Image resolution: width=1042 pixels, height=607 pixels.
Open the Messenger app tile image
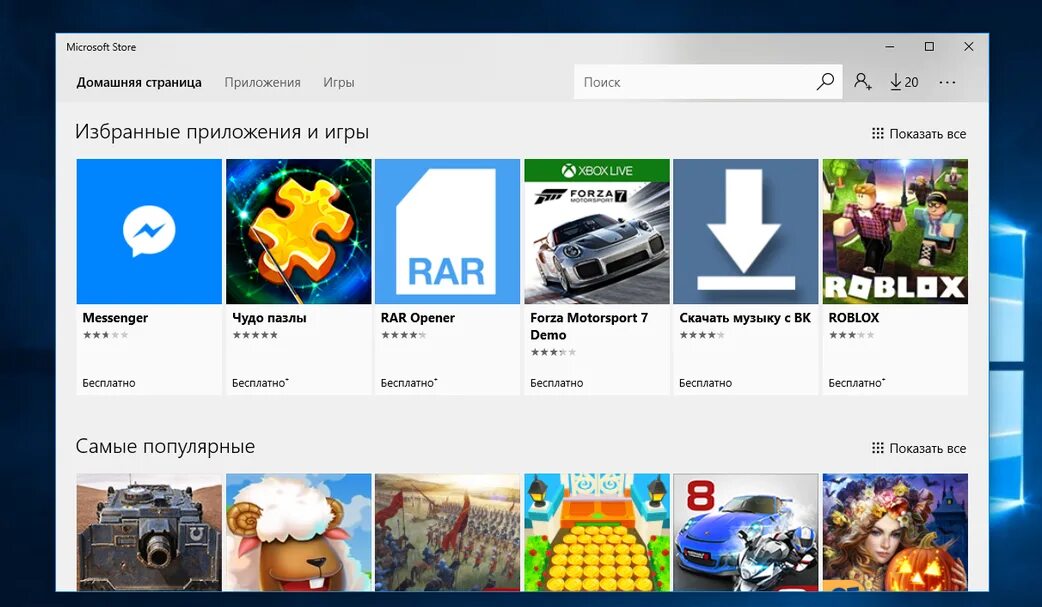(x=149, y=231)
